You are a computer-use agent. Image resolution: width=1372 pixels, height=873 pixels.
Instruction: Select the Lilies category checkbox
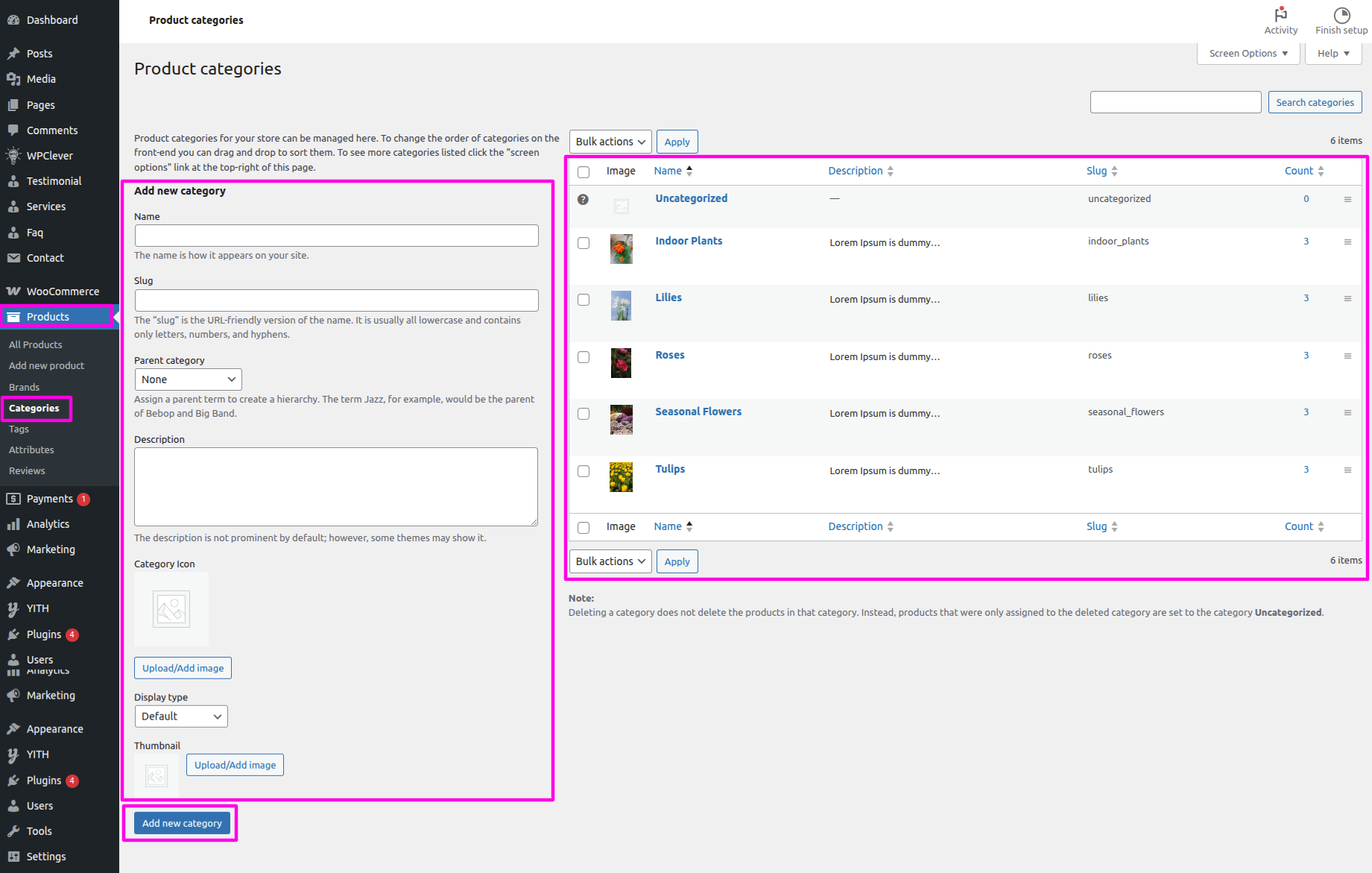coord(584,300)
